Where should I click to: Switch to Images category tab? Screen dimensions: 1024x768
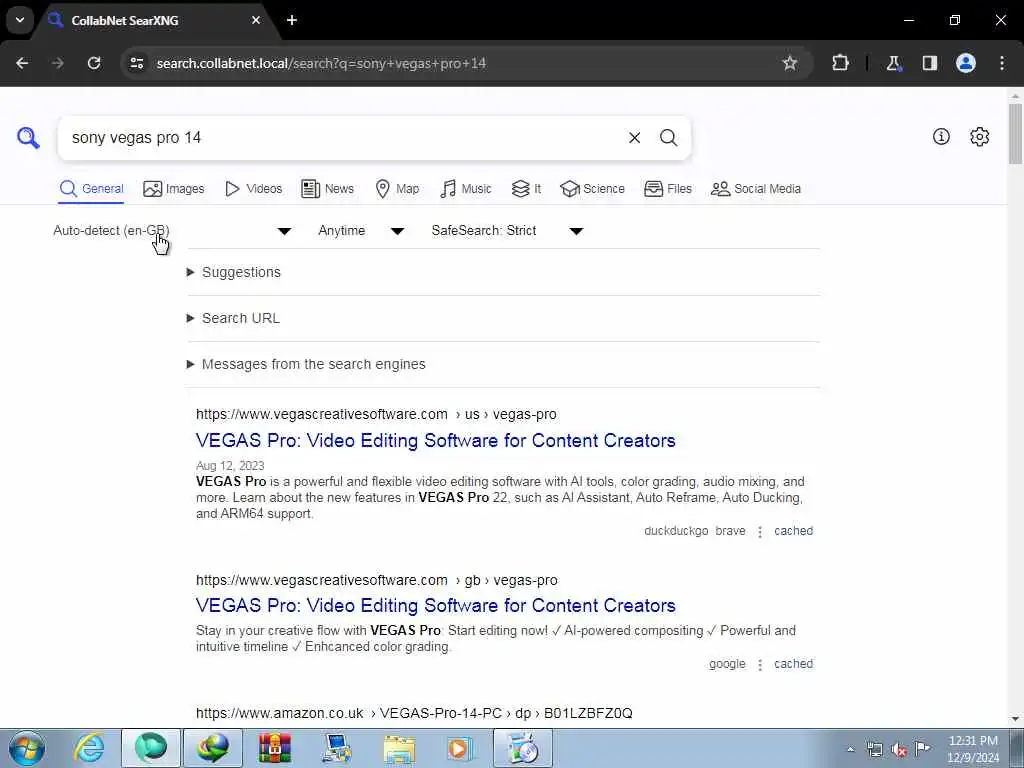[x=174, y=189]
